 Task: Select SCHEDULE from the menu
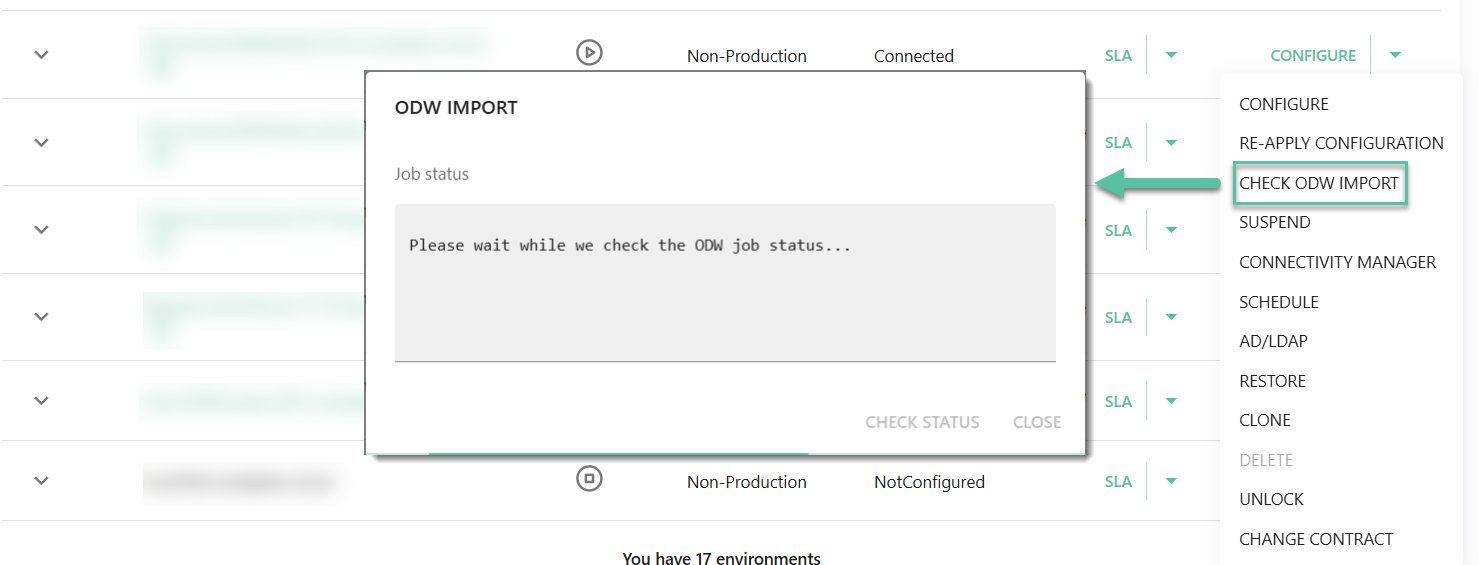(x=1279, y=302)
